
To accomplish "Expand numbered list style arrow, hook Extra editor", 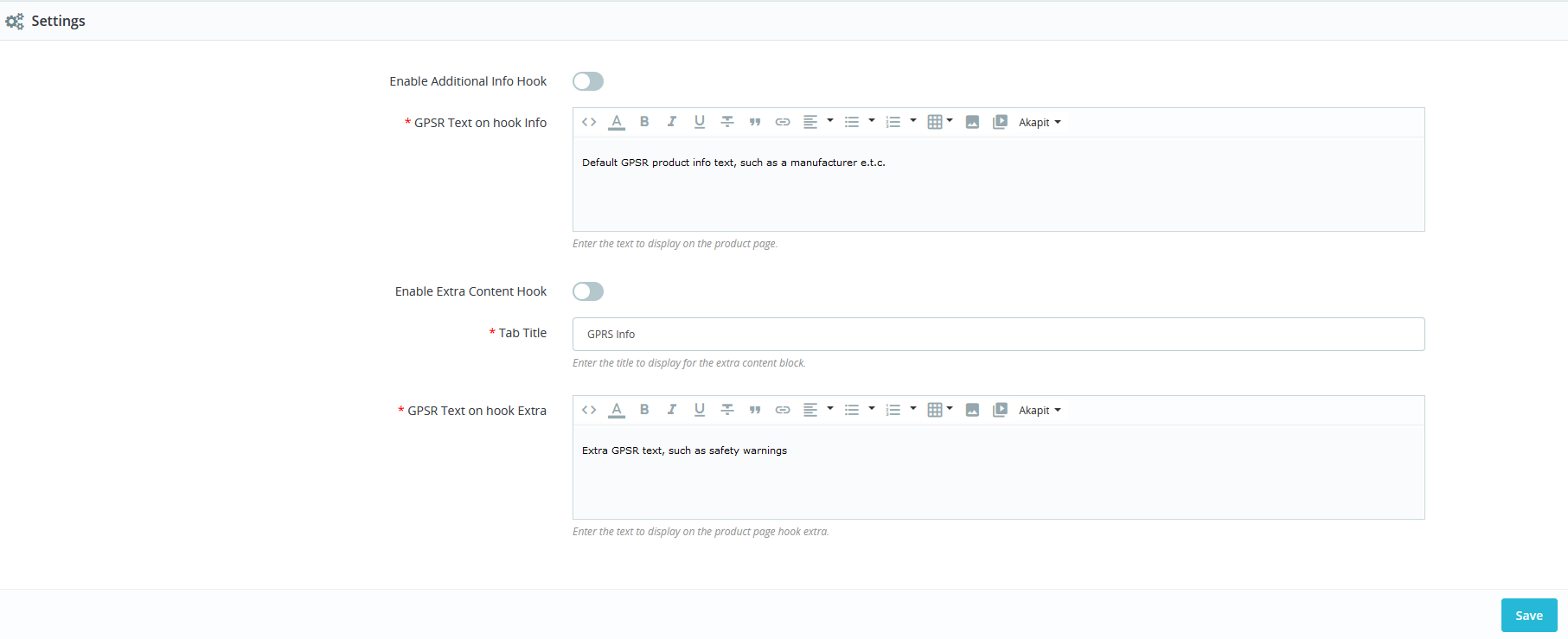I will 913,409.
